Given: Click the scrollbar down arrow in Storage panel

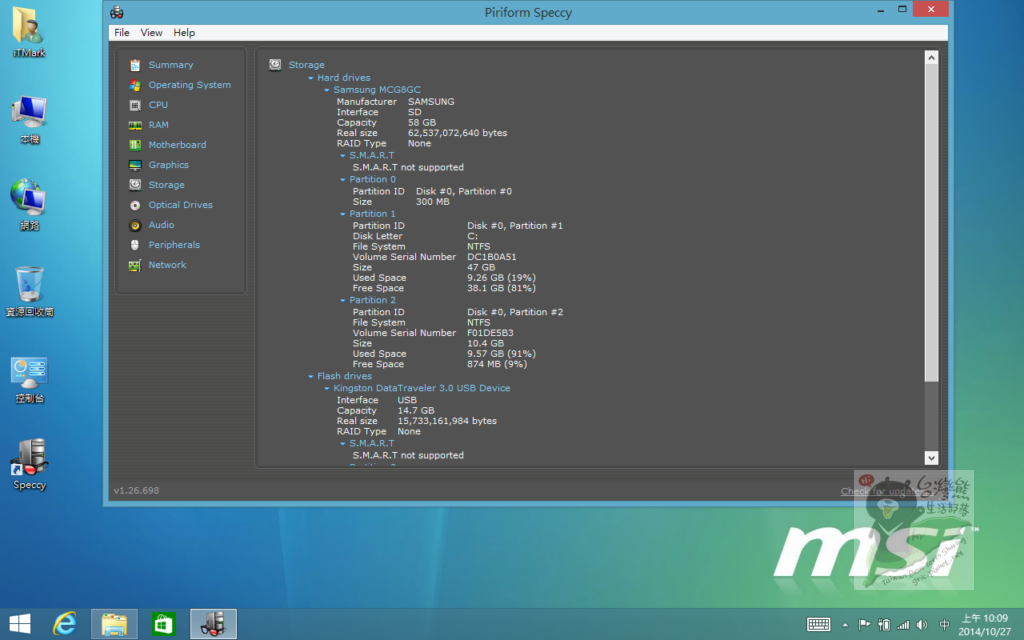Looking at the screenshot, I should (x=931, y=458).
